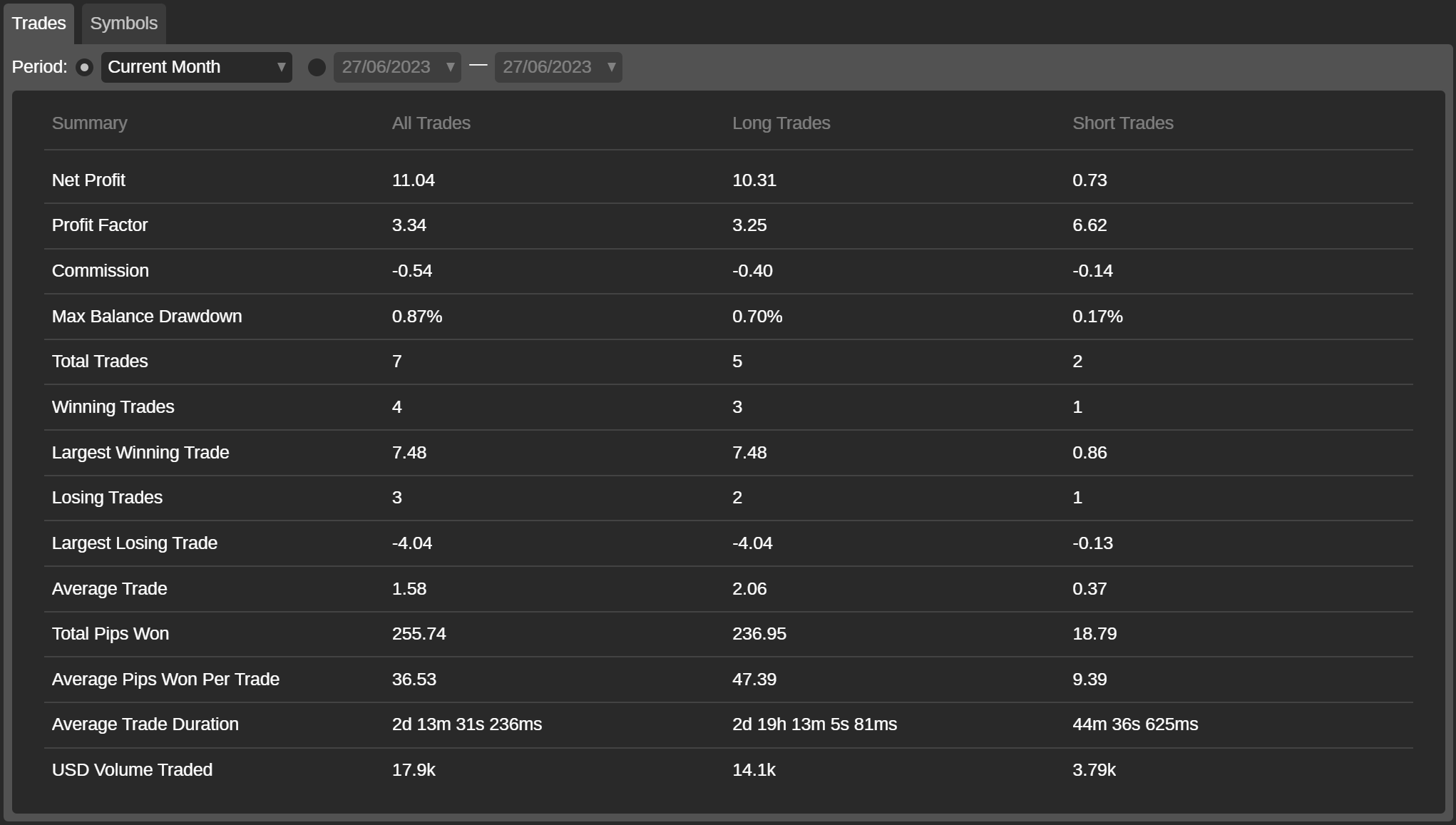Click the All Trades column header
The width and height of the screenshot is (1456, 825).
(x=431, y=123)
